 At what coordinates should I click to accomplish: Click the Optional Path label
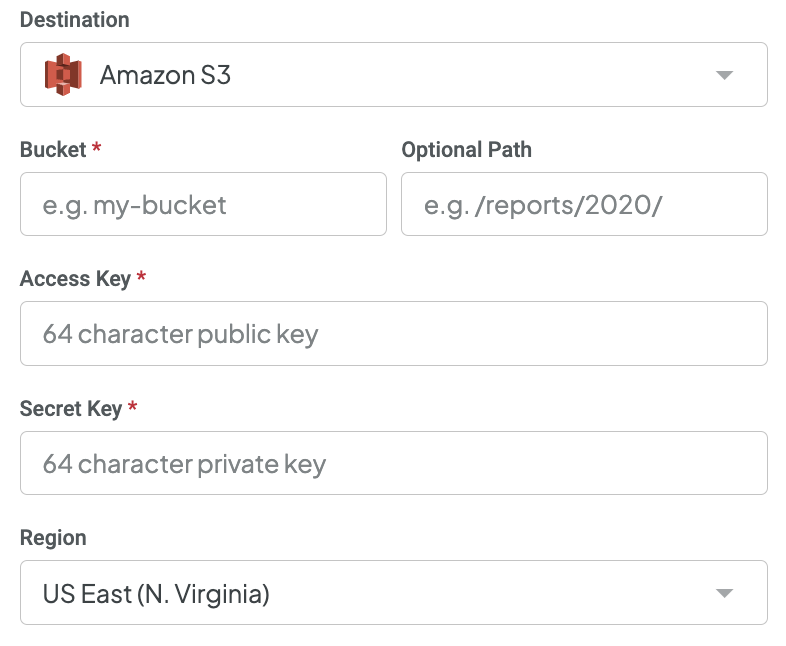[466, 149]
